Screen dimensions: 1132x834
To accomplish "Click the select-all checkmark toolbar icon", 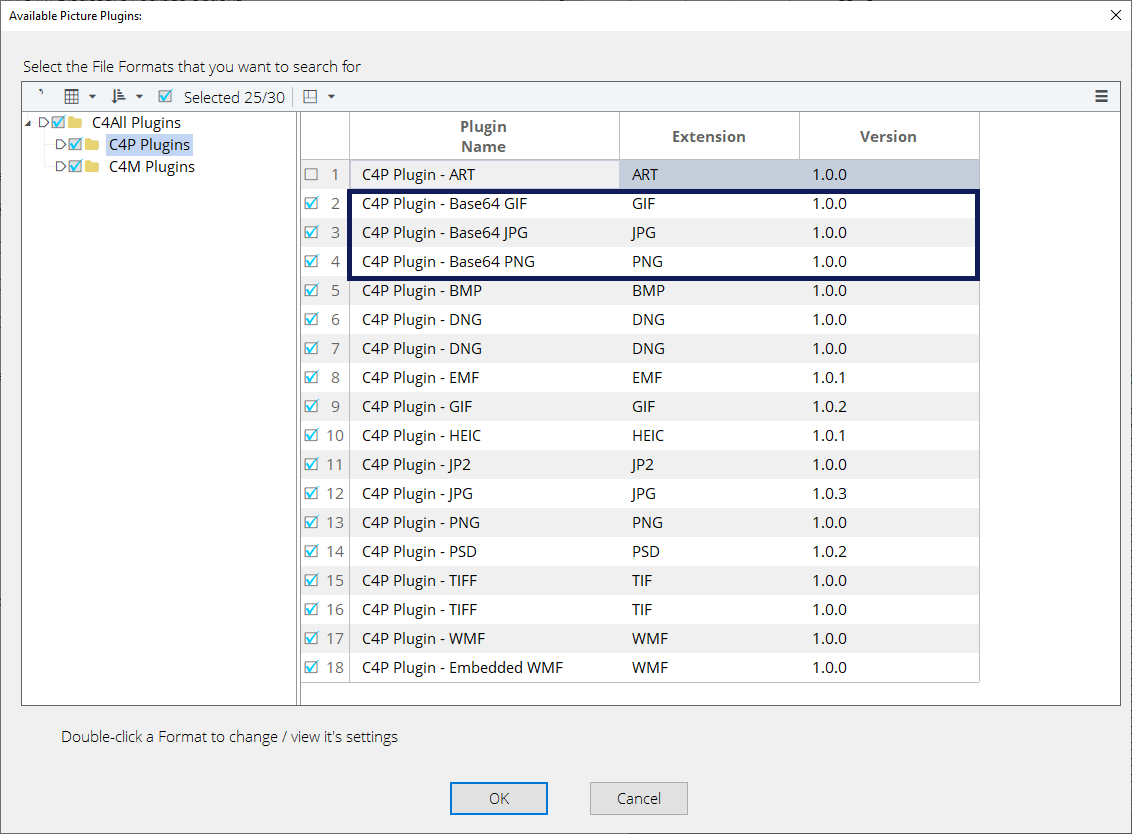I will [x=165, y=96].
